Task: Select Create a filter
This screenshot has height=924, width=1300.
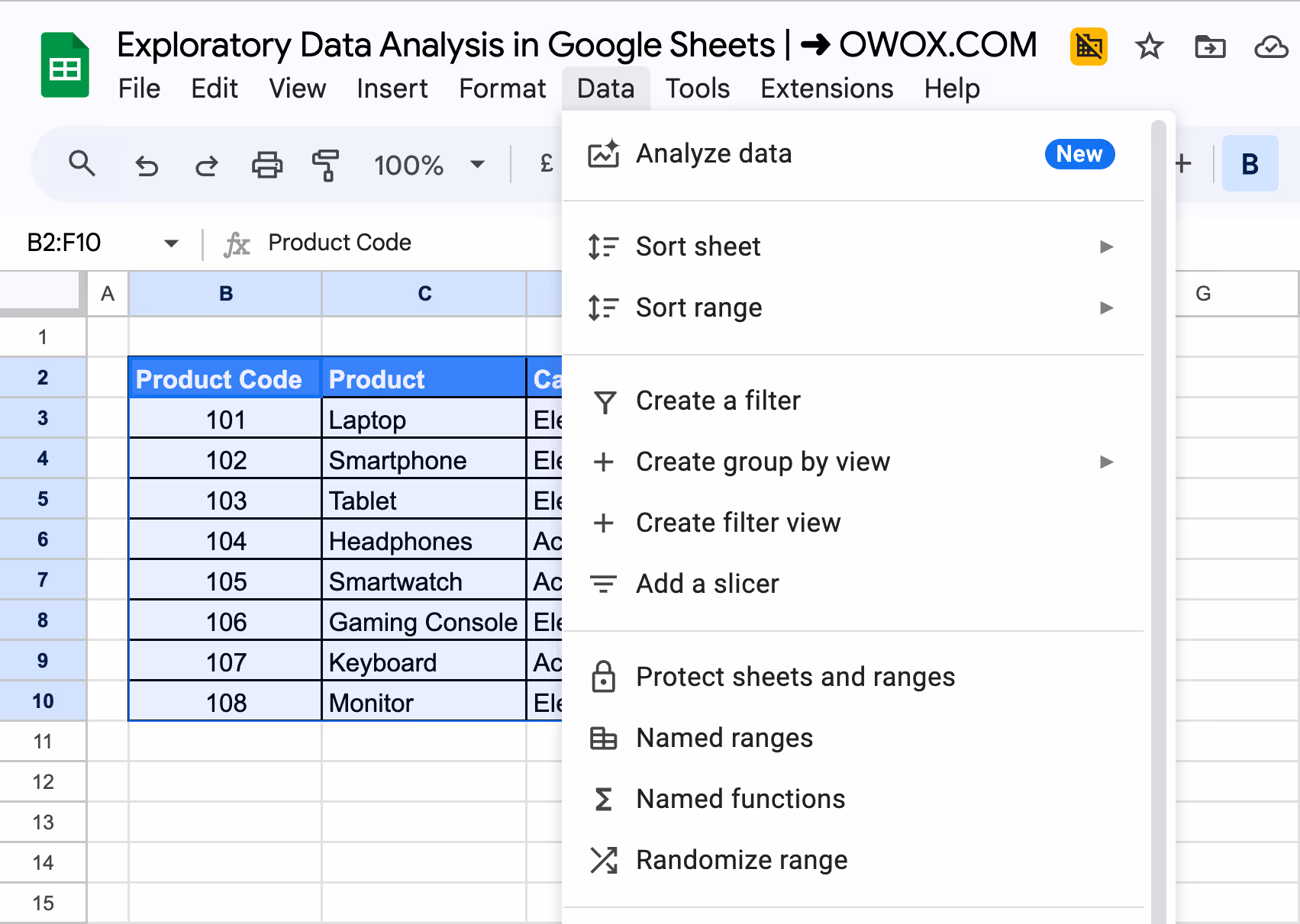Action: [x=718, y=401]
